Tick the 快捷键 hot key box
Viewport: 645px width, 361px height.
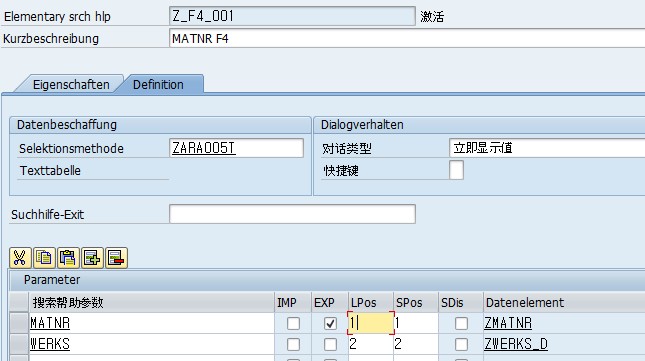[456, 170]
